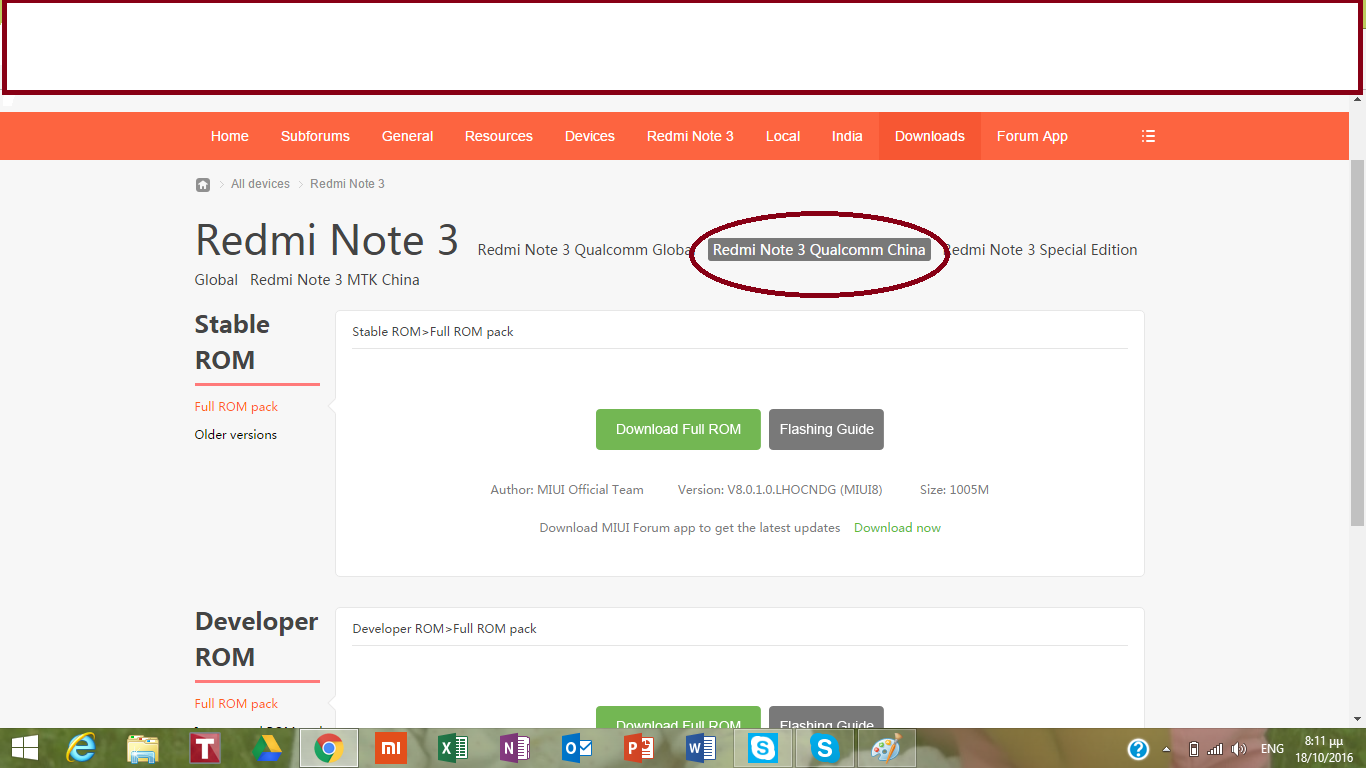This screenshot has height=768, width=1366.
Task: Open Resources in the navigation bar
Action: pos(499,136)
